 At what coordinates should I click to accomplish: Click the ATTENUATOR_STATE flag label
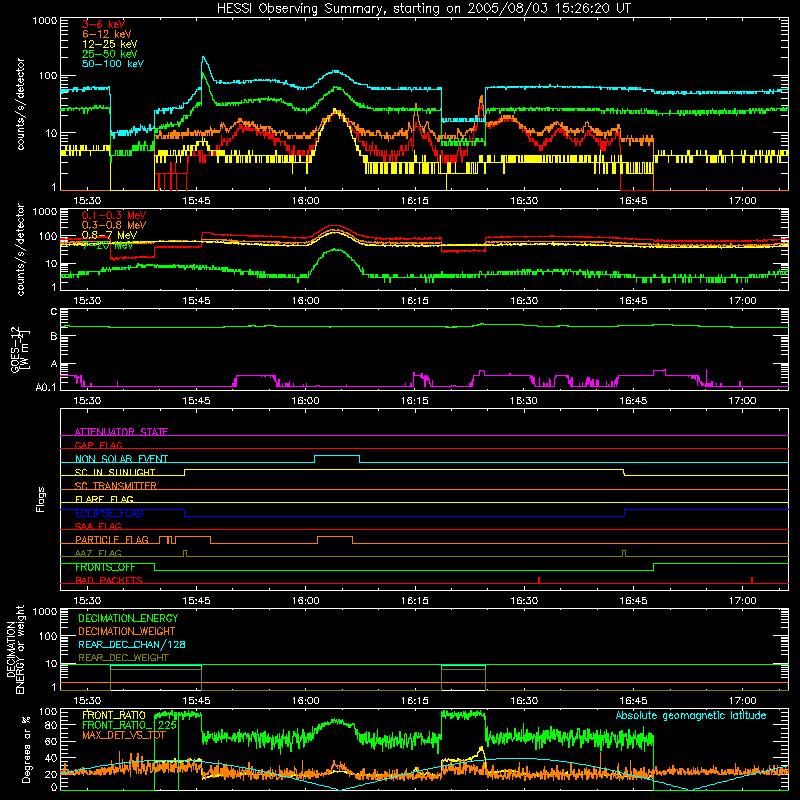point(121,432)
